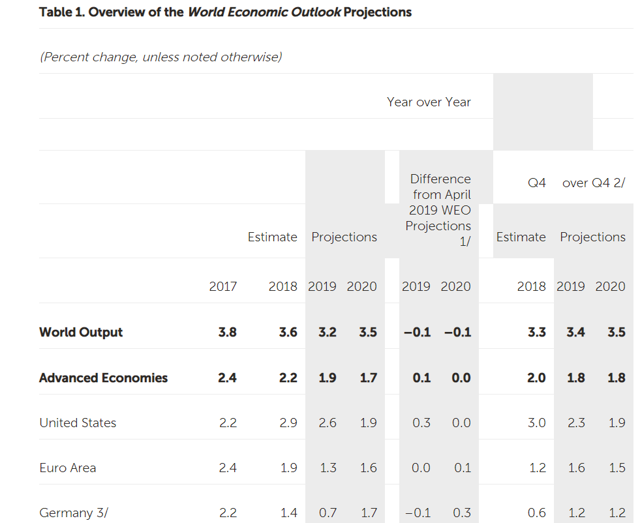Image resolution: width=640 pixels, height=523 pixels.
Task: Click United States' 2019 projection of 2.6
Action: coord(327,423)
